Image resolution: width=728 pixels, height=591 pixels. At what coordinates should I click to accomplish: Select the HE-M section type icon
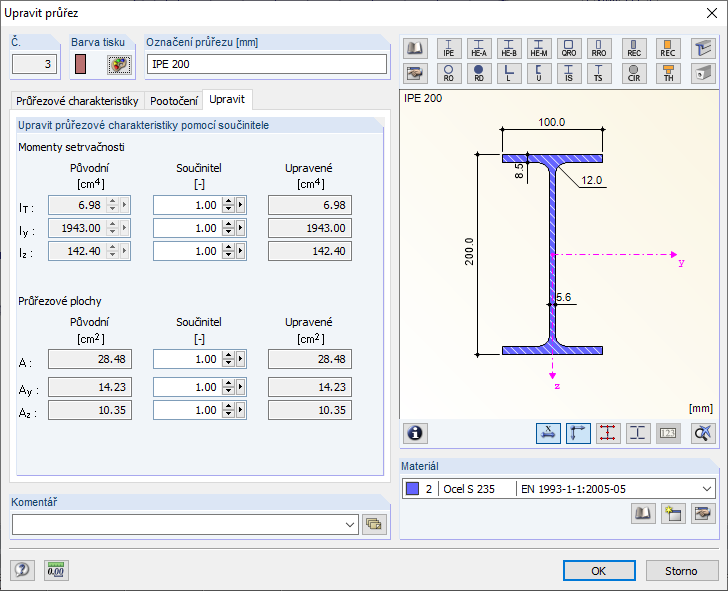pos(539,48)
